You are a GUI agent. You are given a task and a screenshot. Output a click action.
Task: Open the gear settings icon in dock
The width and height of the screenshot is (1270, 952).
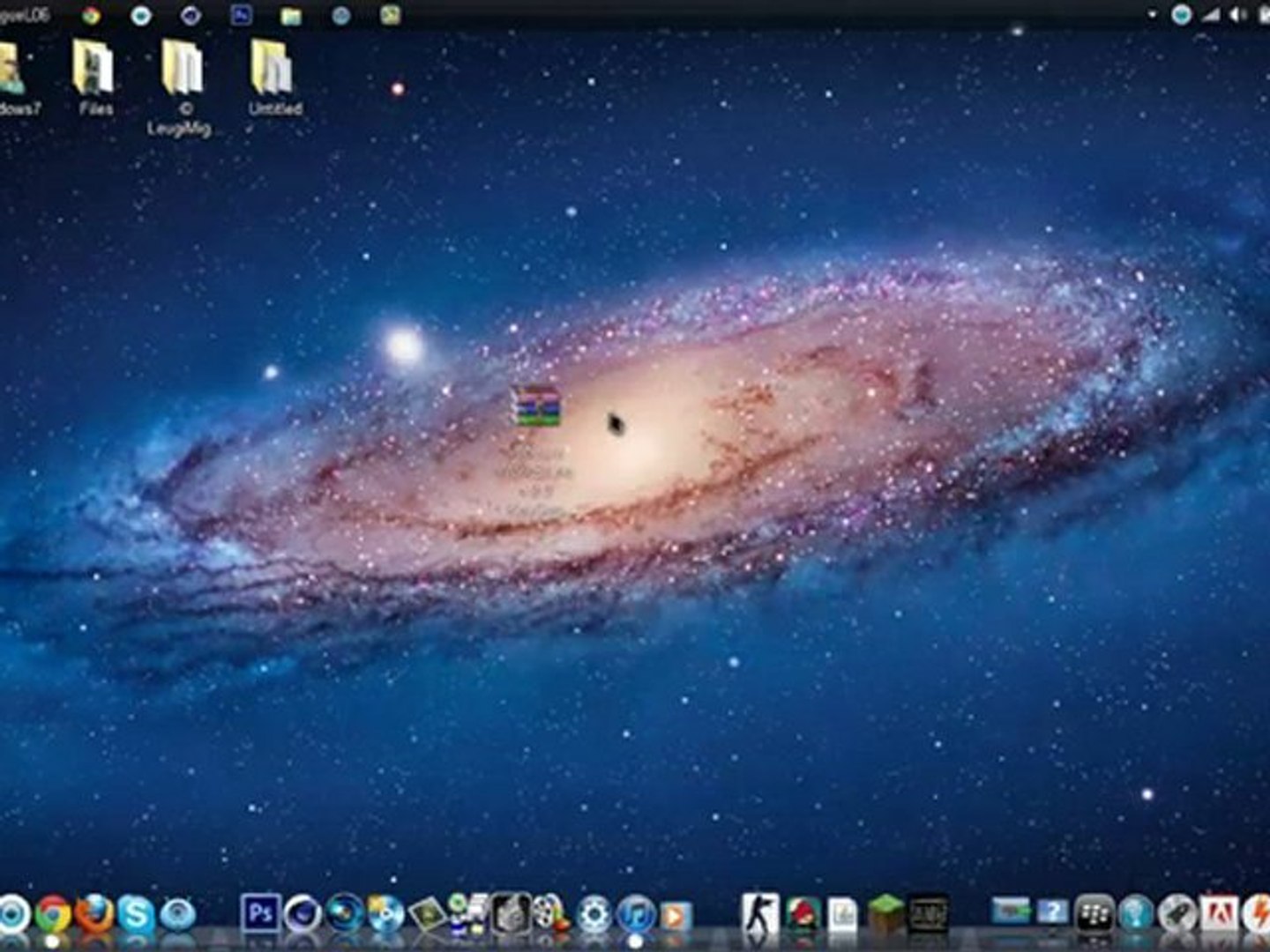click(x=594, y=914)
